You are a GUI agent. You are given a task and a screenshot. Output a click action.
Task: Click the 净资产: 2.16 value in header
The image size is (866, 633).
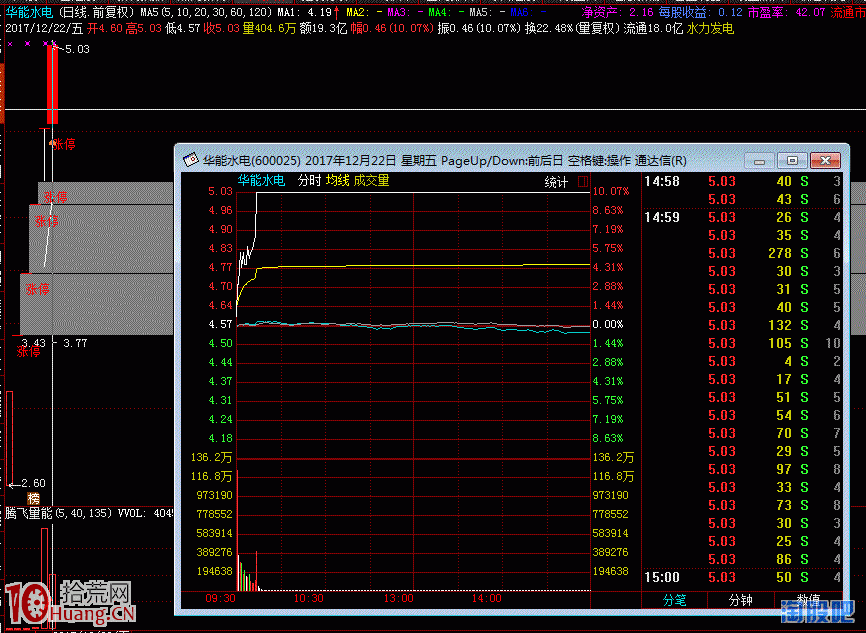(x=617, y=12)
